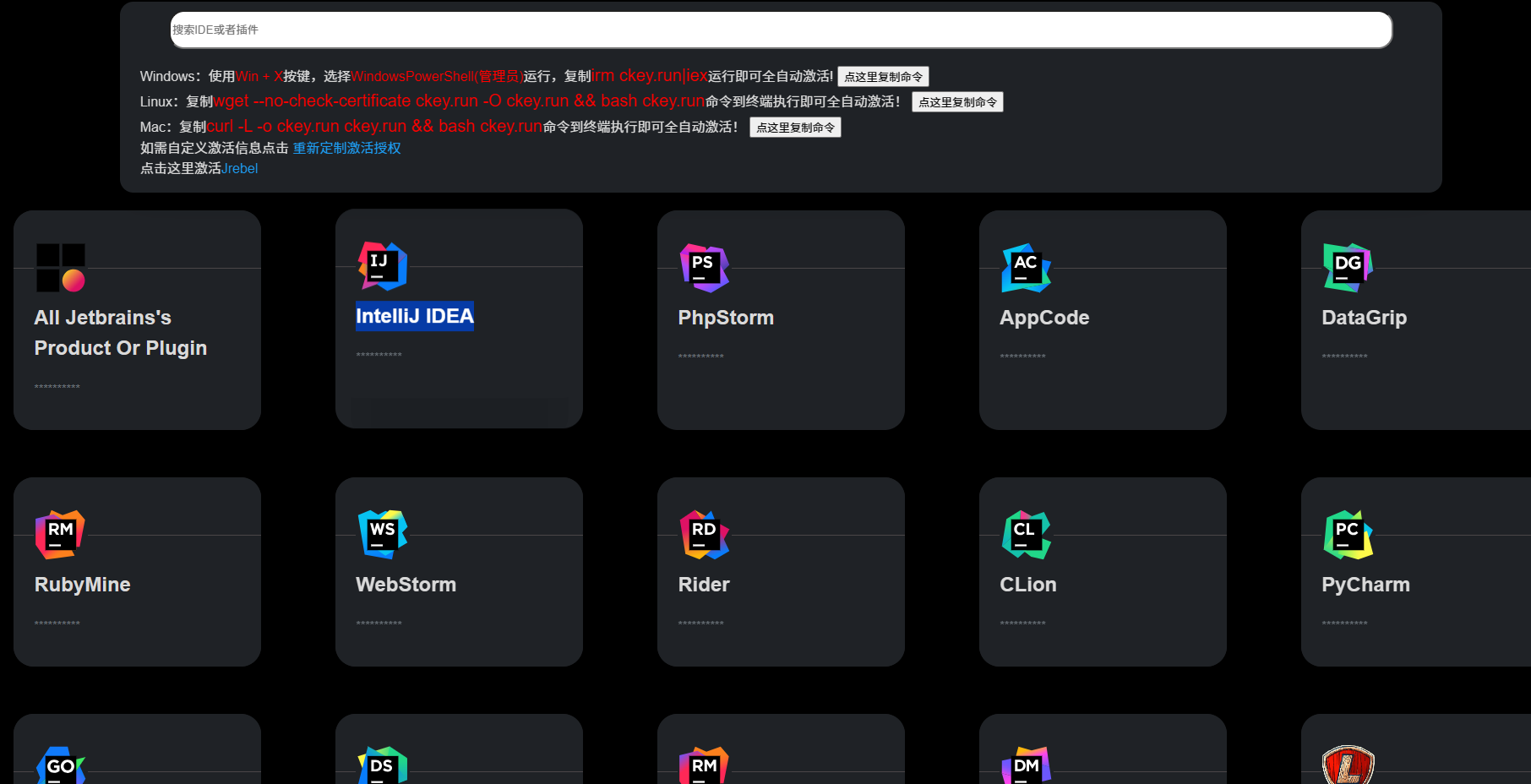Click the masked key under Rider
The image size is (1531, 784).
pyautogui.click(x=701, y=623)
